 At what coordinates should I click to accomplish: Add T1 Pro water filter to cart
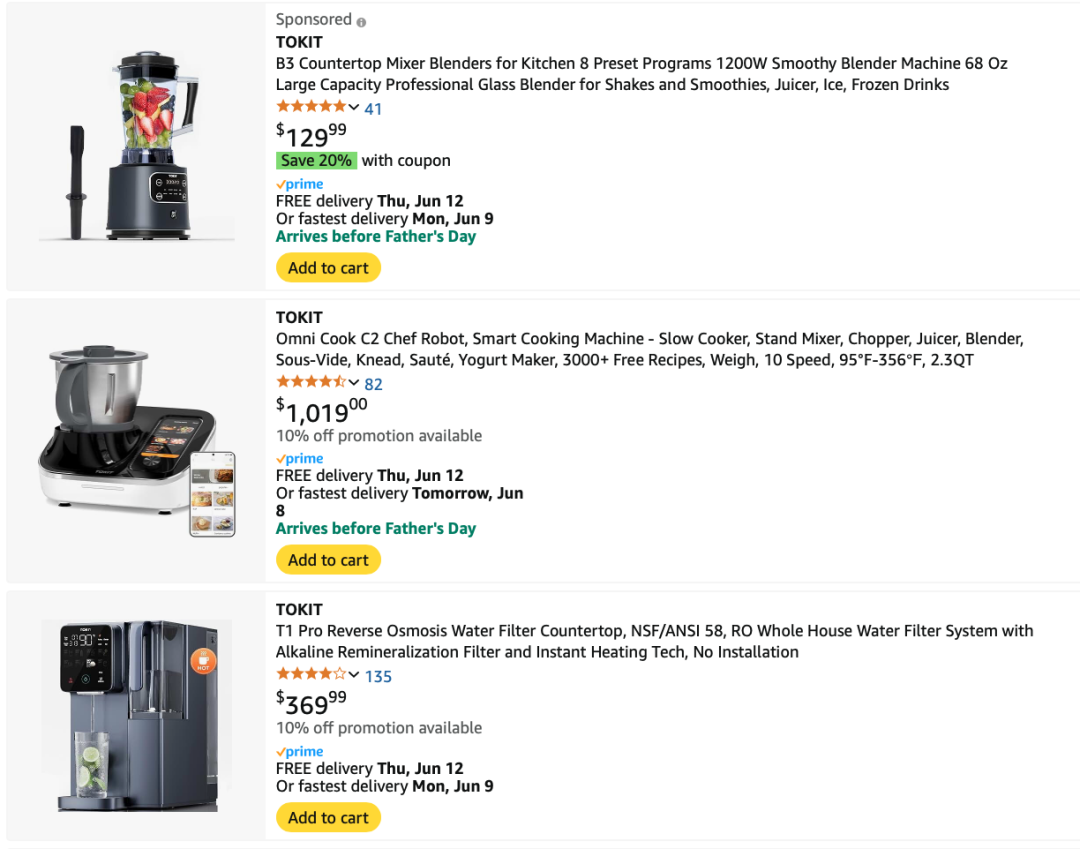(x=328, y=818)
